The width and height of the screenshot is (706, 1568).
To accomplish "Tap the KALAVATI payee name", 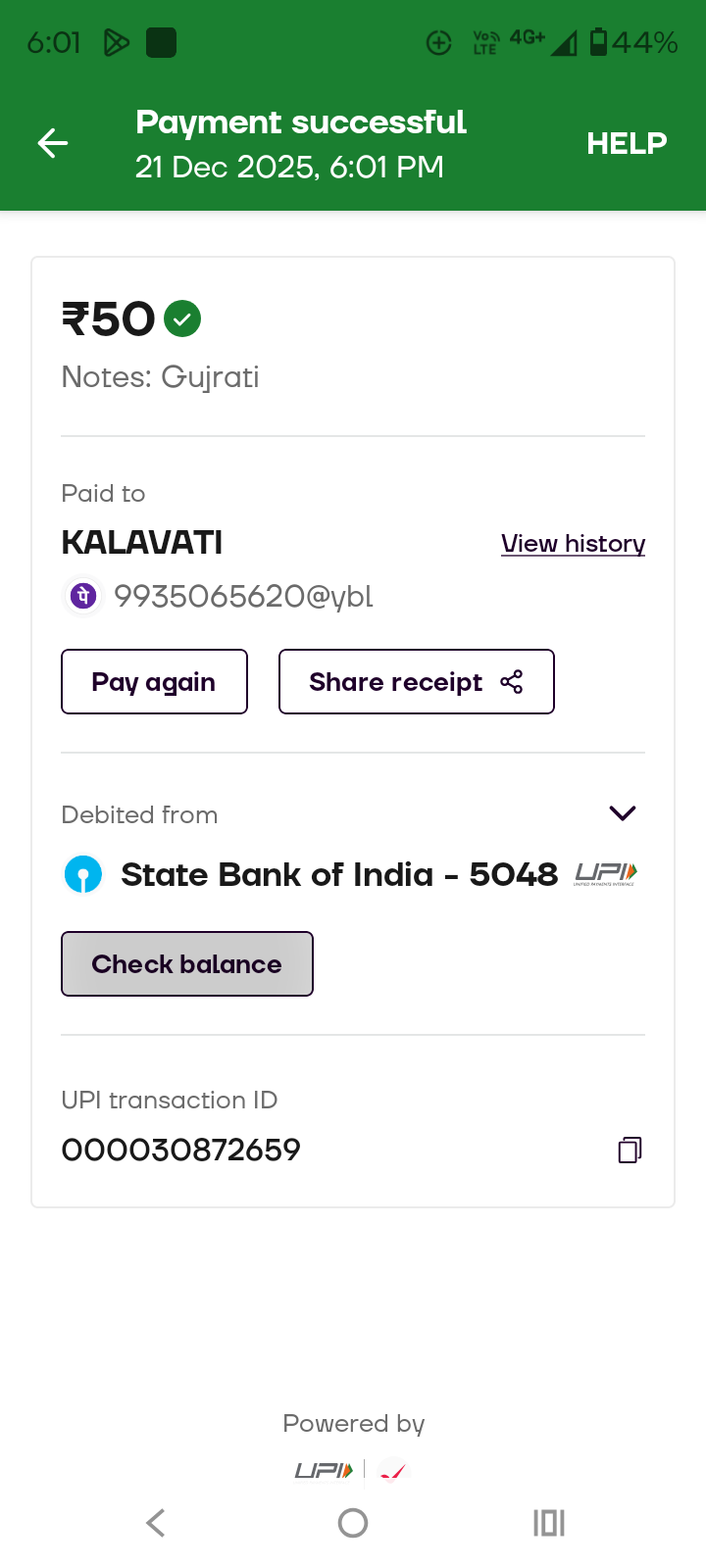I will (142, 543).
